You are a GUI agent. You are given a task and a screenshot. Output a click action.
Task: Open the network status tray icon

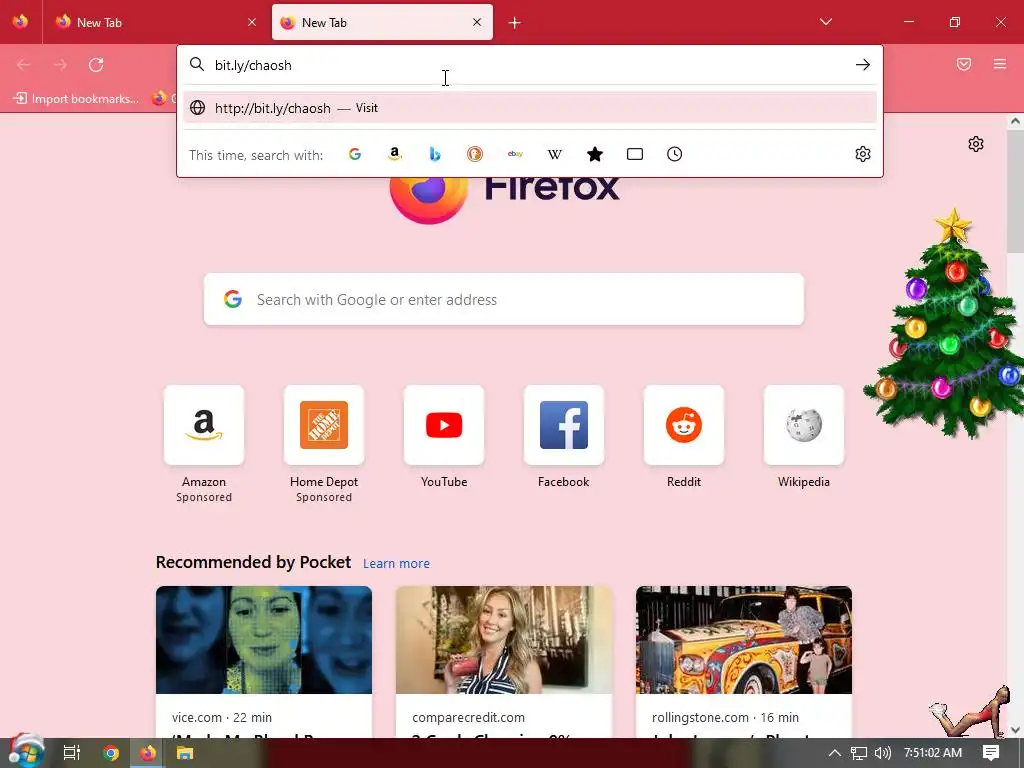pyautogui.click(x=859, y=753)
